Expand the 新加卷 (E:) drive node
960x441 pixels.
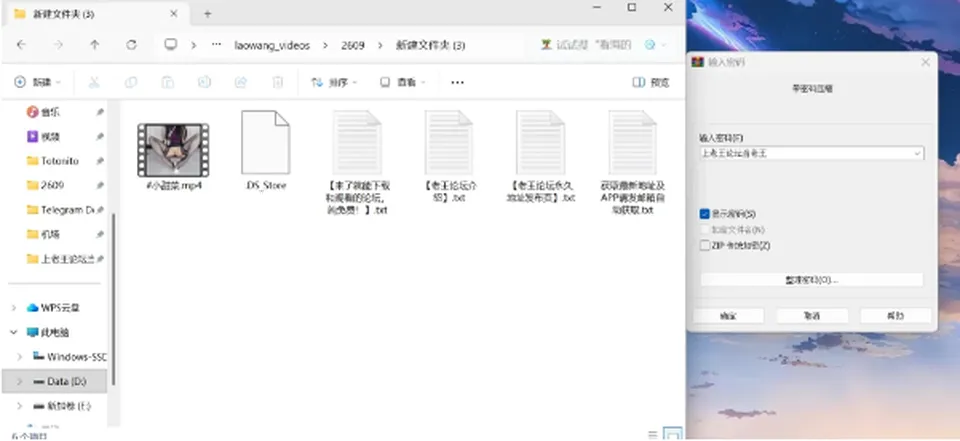[20, 405]
